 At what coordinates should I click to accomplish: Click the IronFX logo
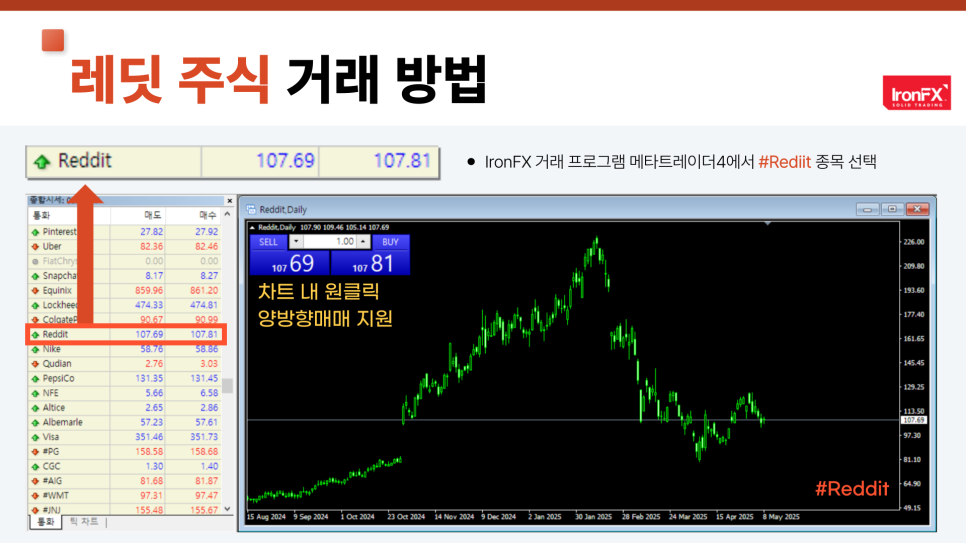coord(916,92)
